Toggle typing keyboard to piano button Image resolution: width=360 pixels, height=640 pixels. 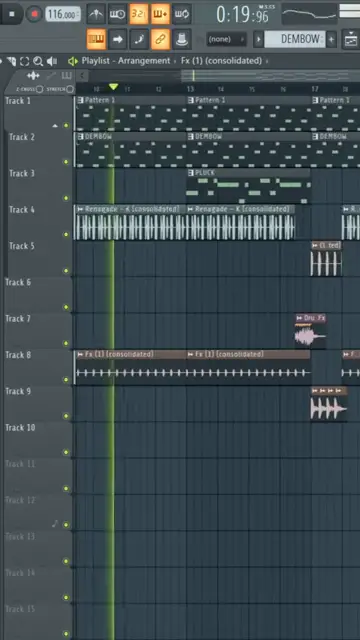96,39
